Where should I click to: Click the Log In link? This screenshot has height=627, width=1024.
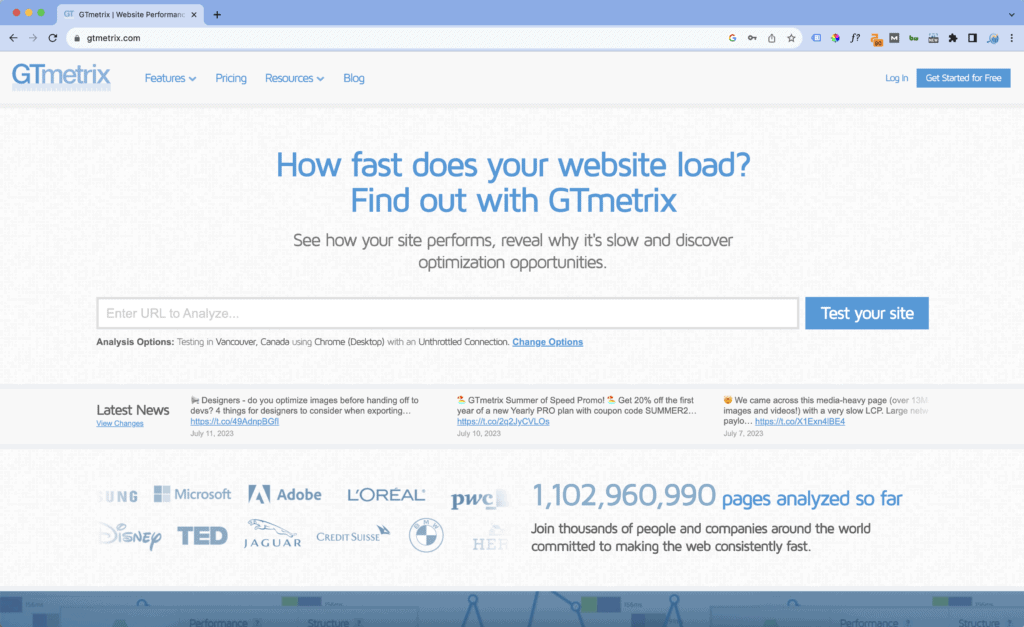[896, 78]
